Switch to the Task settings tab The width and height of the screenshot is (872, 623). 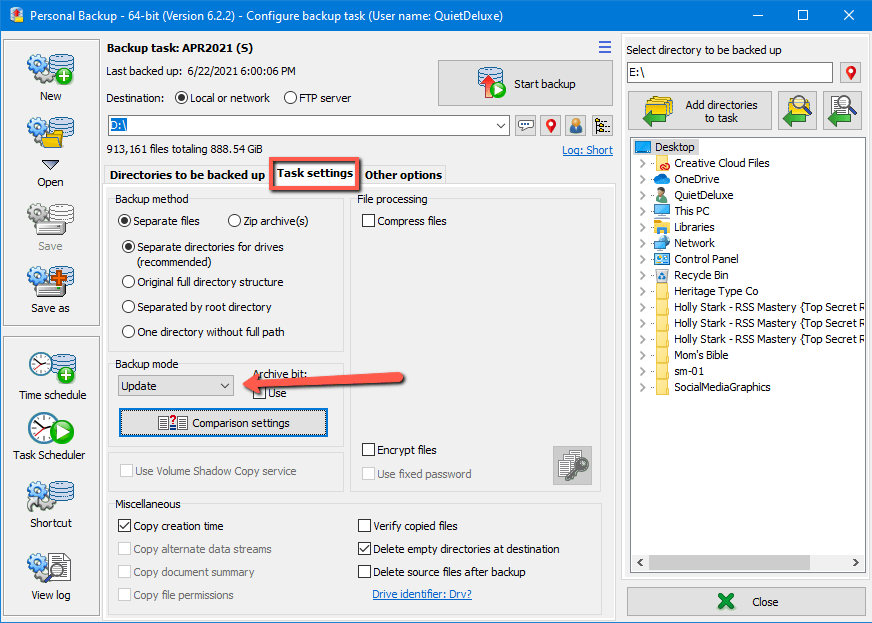tap(315, 173)
